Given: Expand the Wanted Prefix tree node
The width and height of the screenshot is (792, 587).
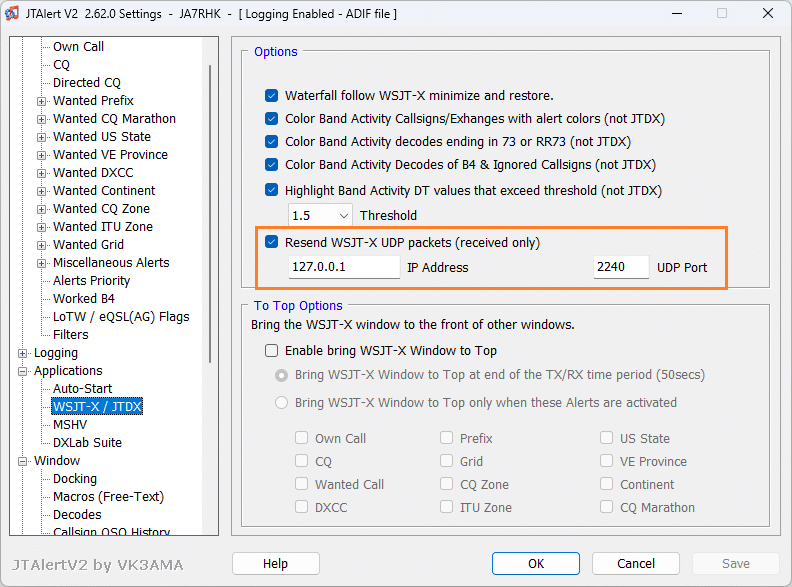Looking at the screenshot, I should pos(41,101).
